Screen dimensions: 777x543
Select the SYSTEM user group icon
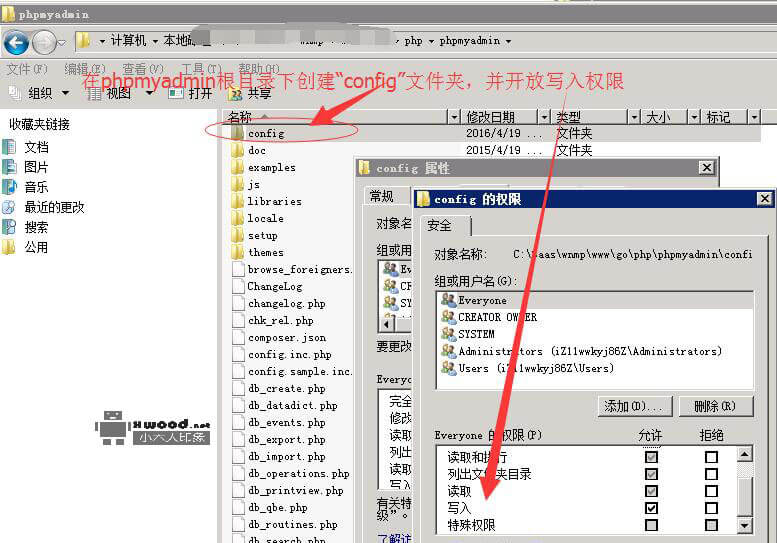pos(448,333)
